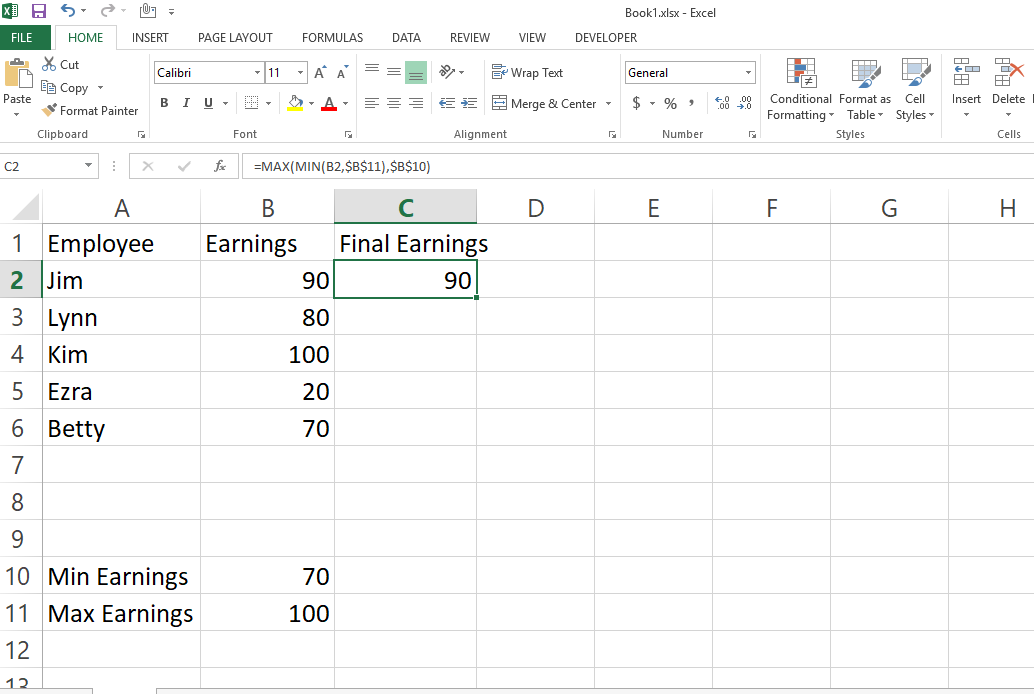Switch to the DATA tab

[406, 38]
